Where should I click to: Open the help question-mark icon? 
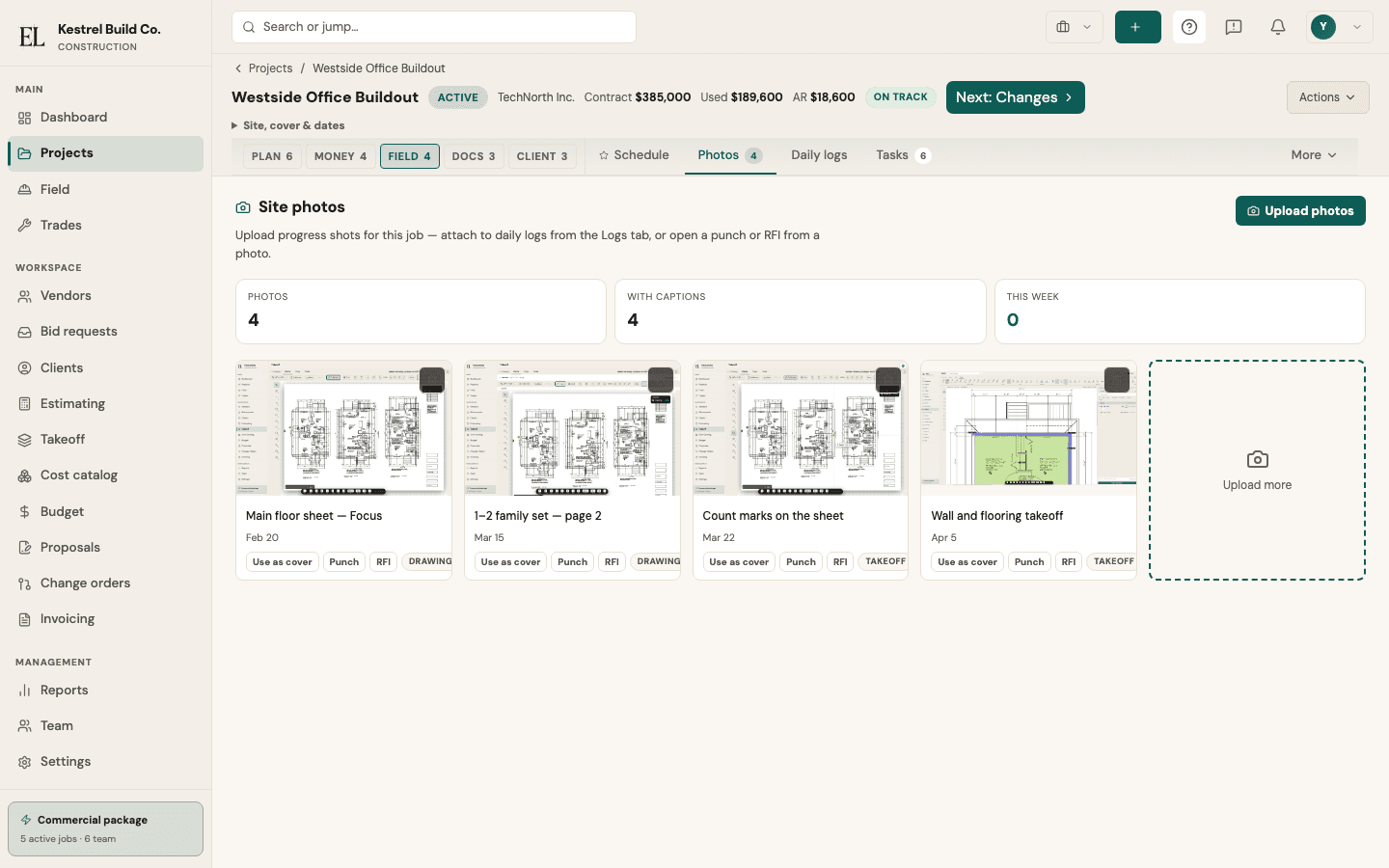tap(1189, 27)
